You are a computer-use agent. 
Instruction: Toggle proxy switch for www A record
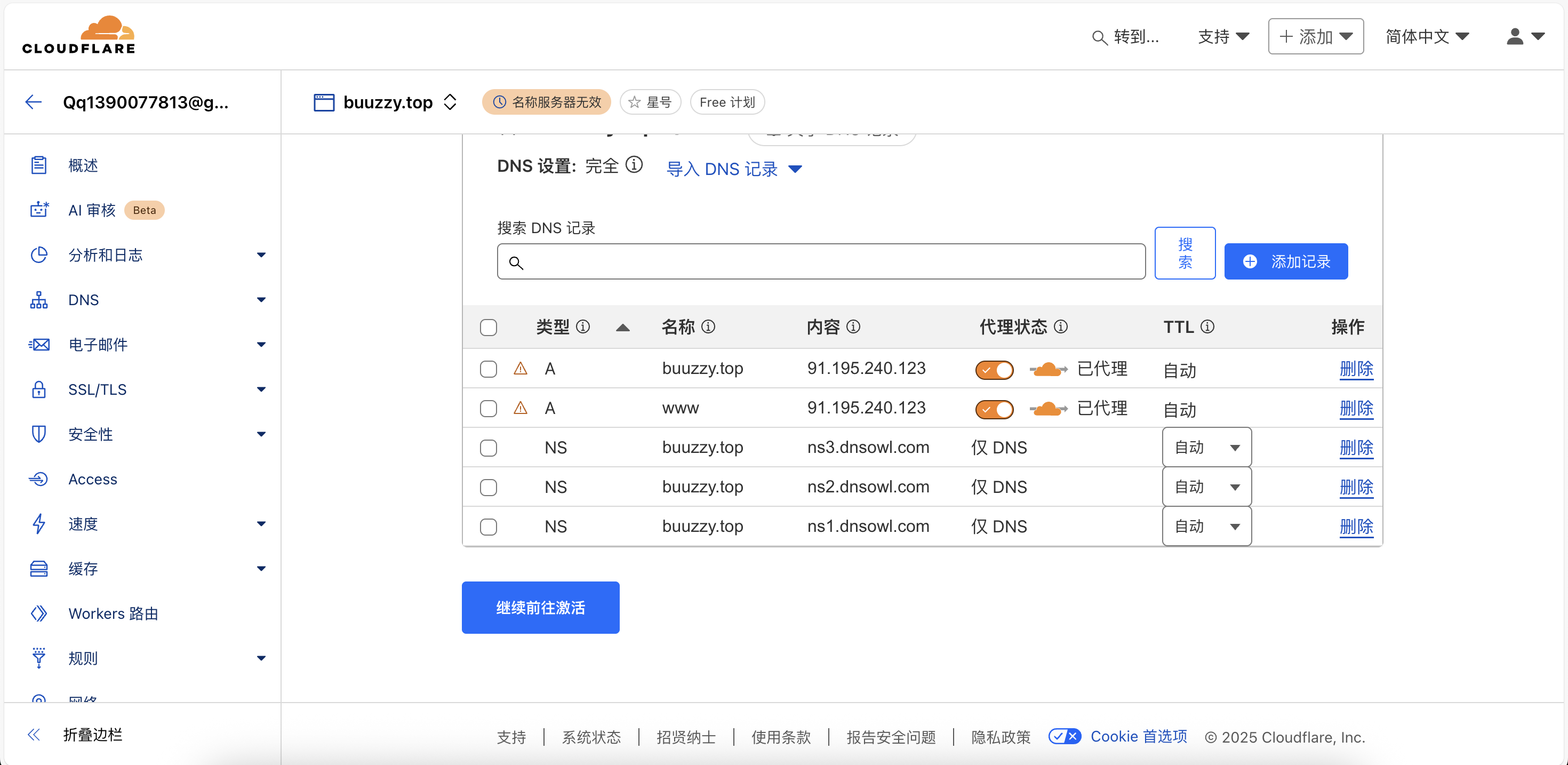coord(995,409)
